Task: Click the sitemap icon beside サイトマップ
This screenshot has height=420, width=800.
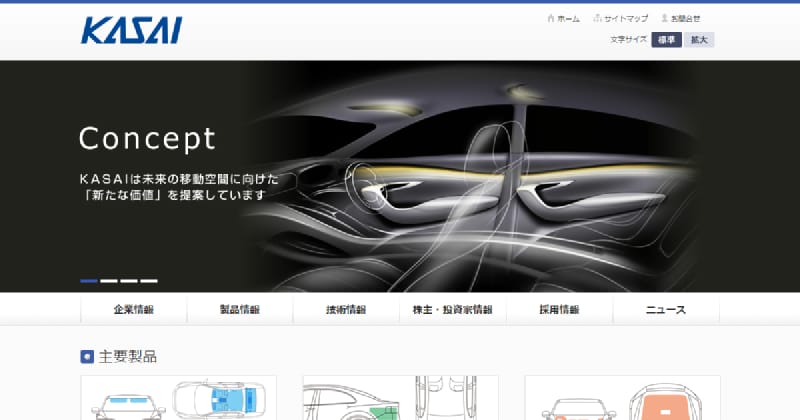Action: [597, 18]
